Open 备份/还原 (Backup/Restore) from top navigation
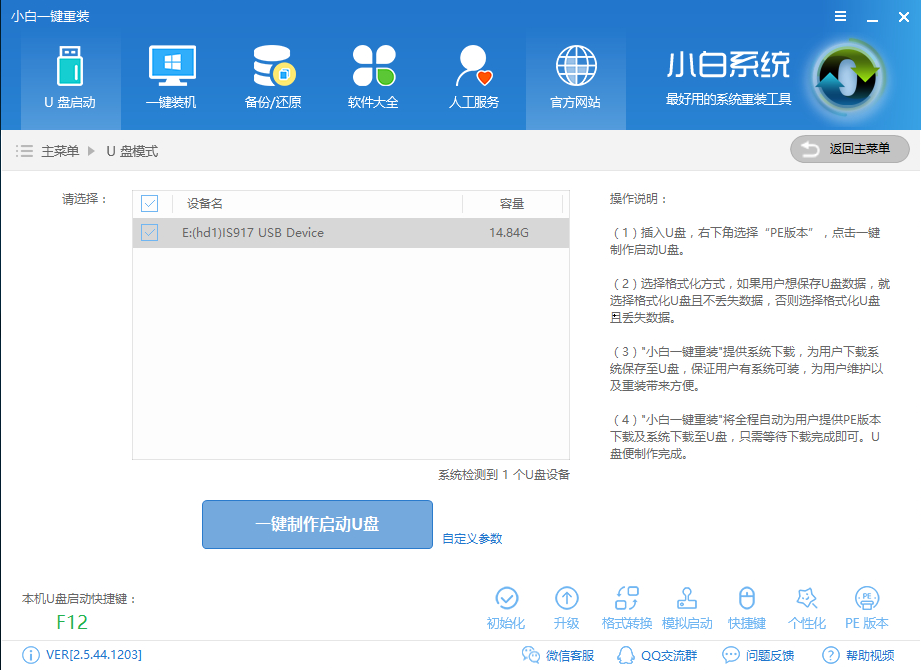 272,75
